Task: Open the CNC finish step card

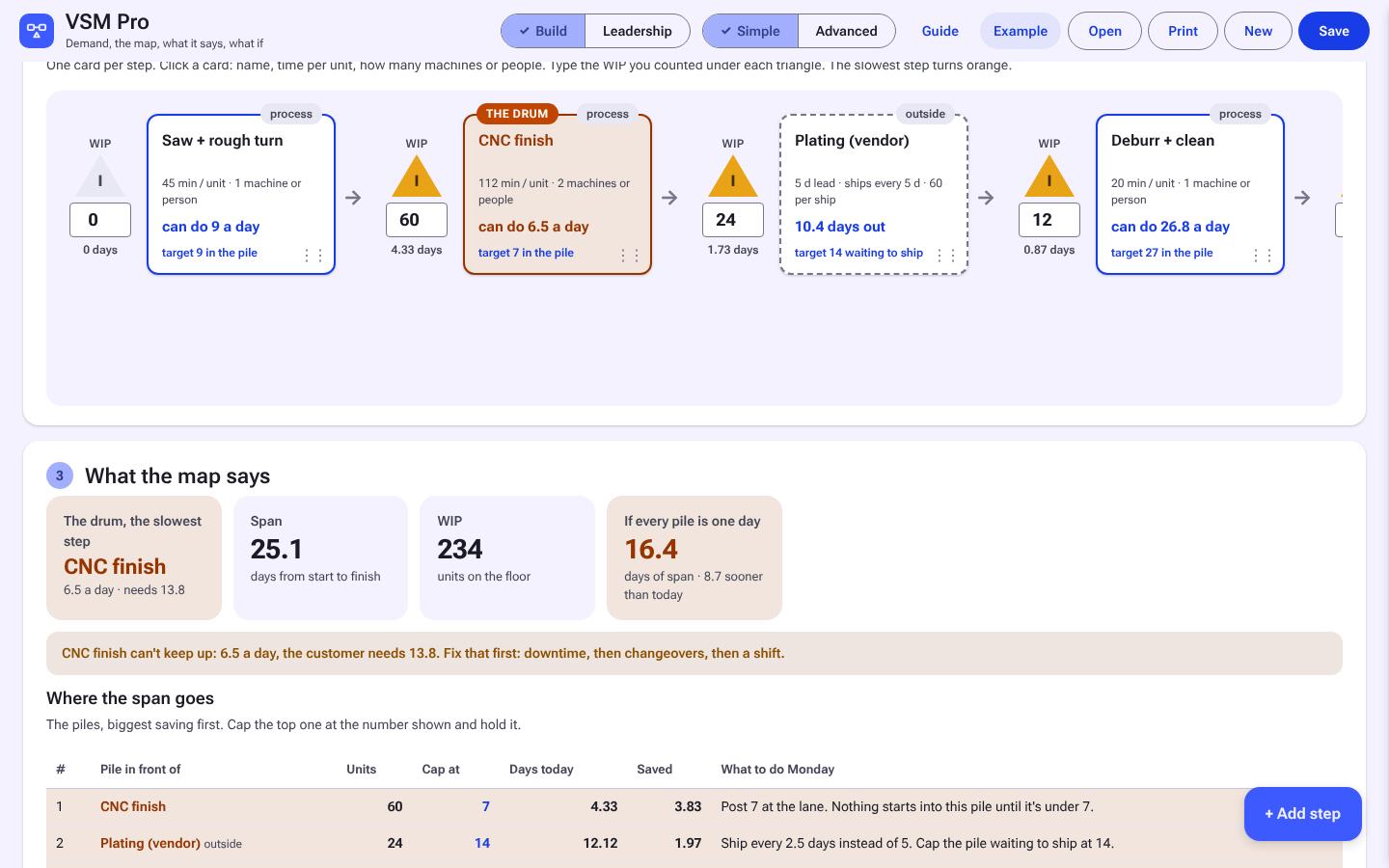Action: (x=558, y=194)
